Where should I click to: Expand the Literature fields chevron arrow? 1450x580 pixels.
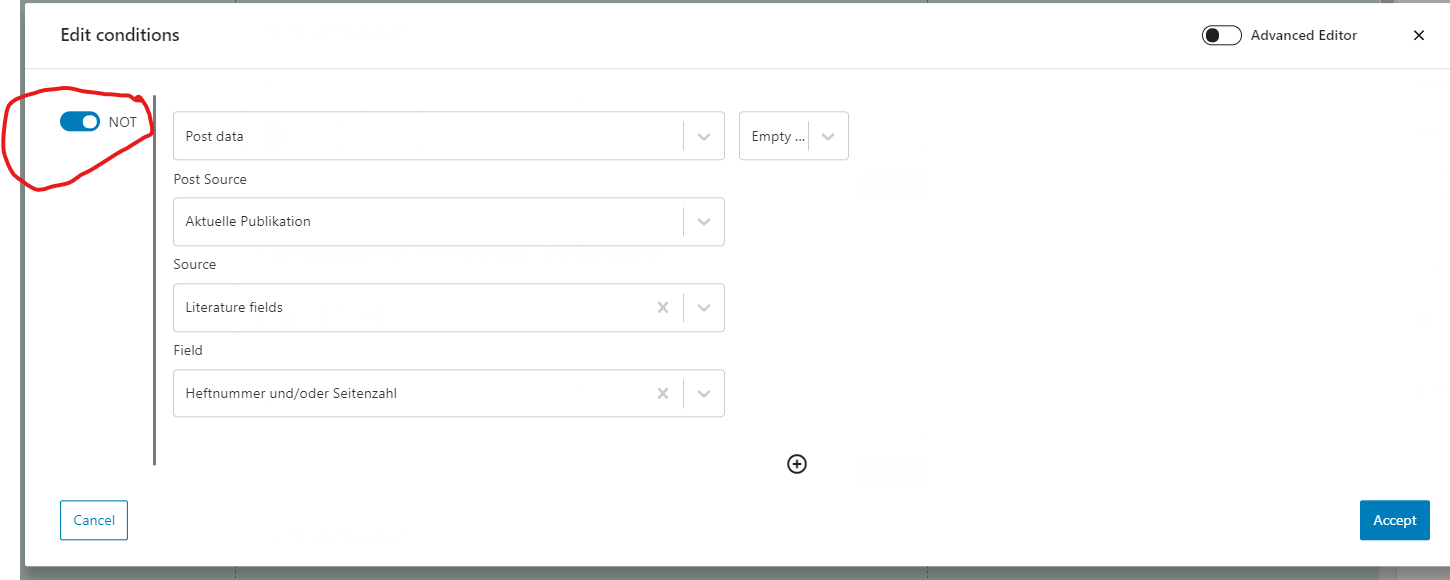(704, 308)
